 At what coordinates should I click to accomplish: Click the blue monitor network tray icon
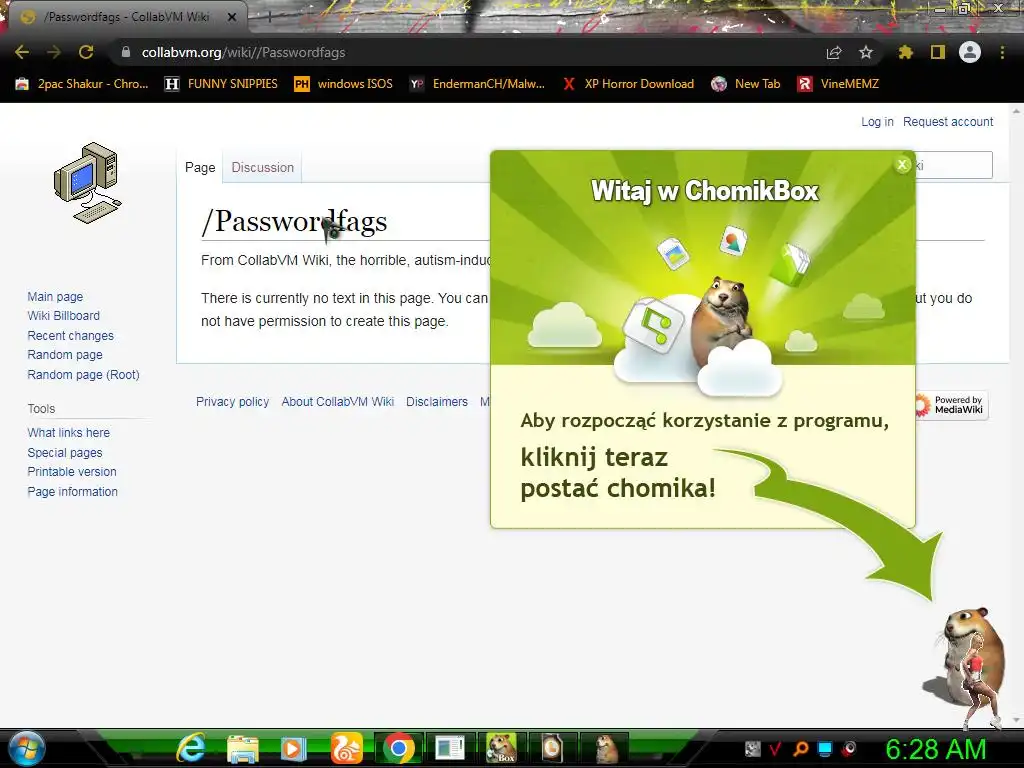825,748
